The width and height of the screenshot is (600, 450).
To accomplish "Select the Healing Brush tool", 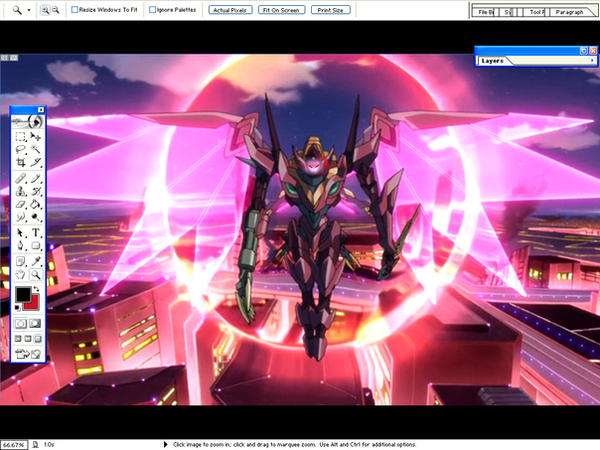I will (x=20, y=179).
